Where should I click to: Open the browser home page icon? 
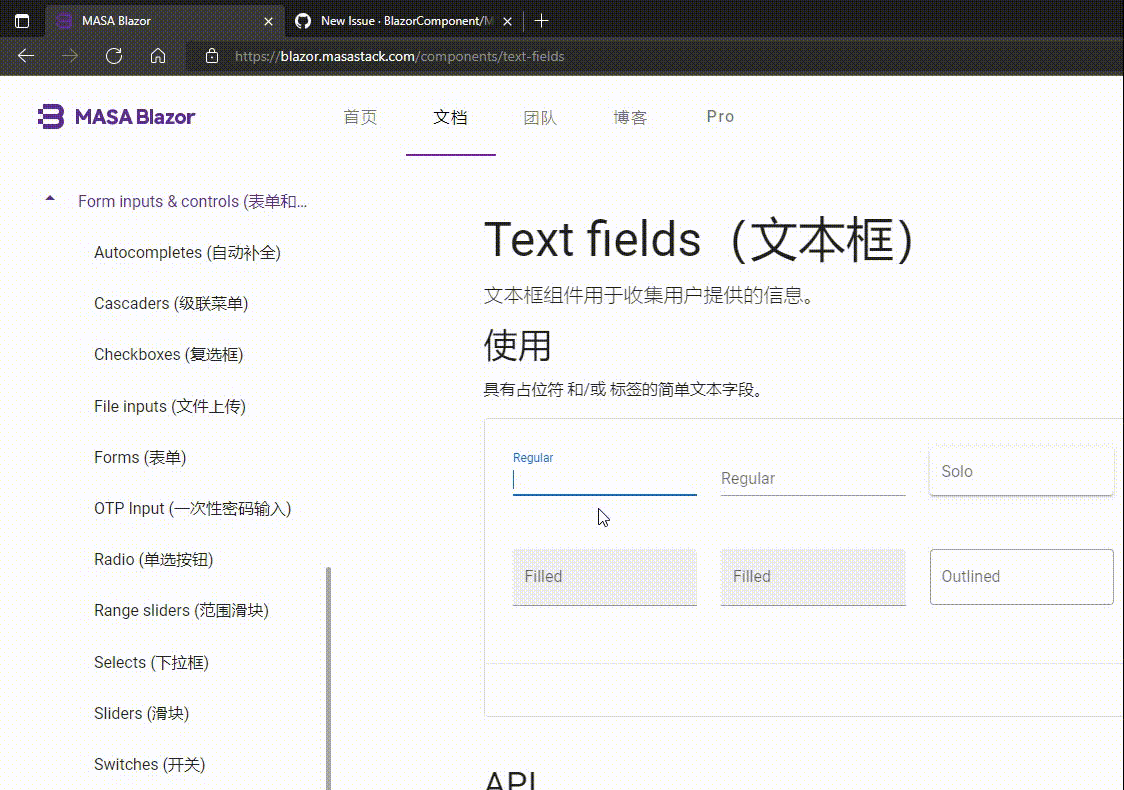[x=159, y=56]
